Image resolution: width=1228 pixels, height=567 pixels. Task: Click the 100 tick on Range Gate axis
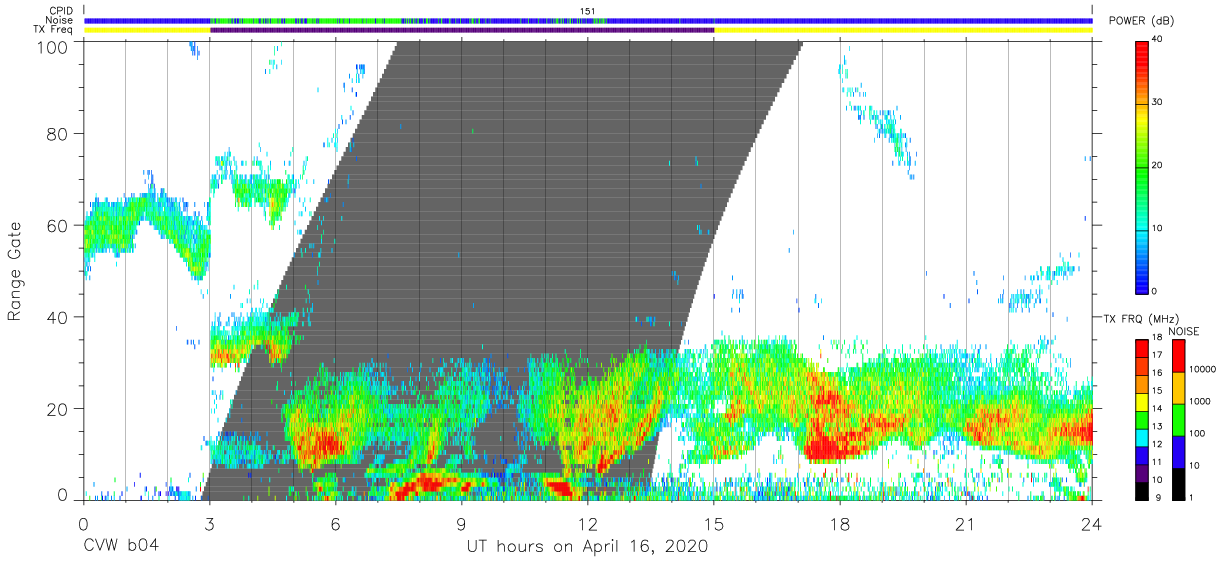pos(54,47)
